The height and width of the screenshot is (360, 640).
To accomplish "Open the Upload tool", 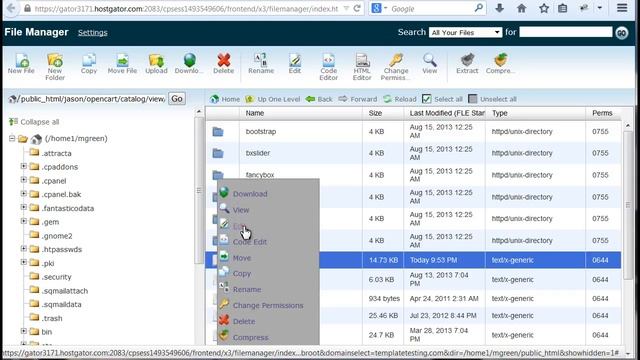I will (x=156, y=64).
